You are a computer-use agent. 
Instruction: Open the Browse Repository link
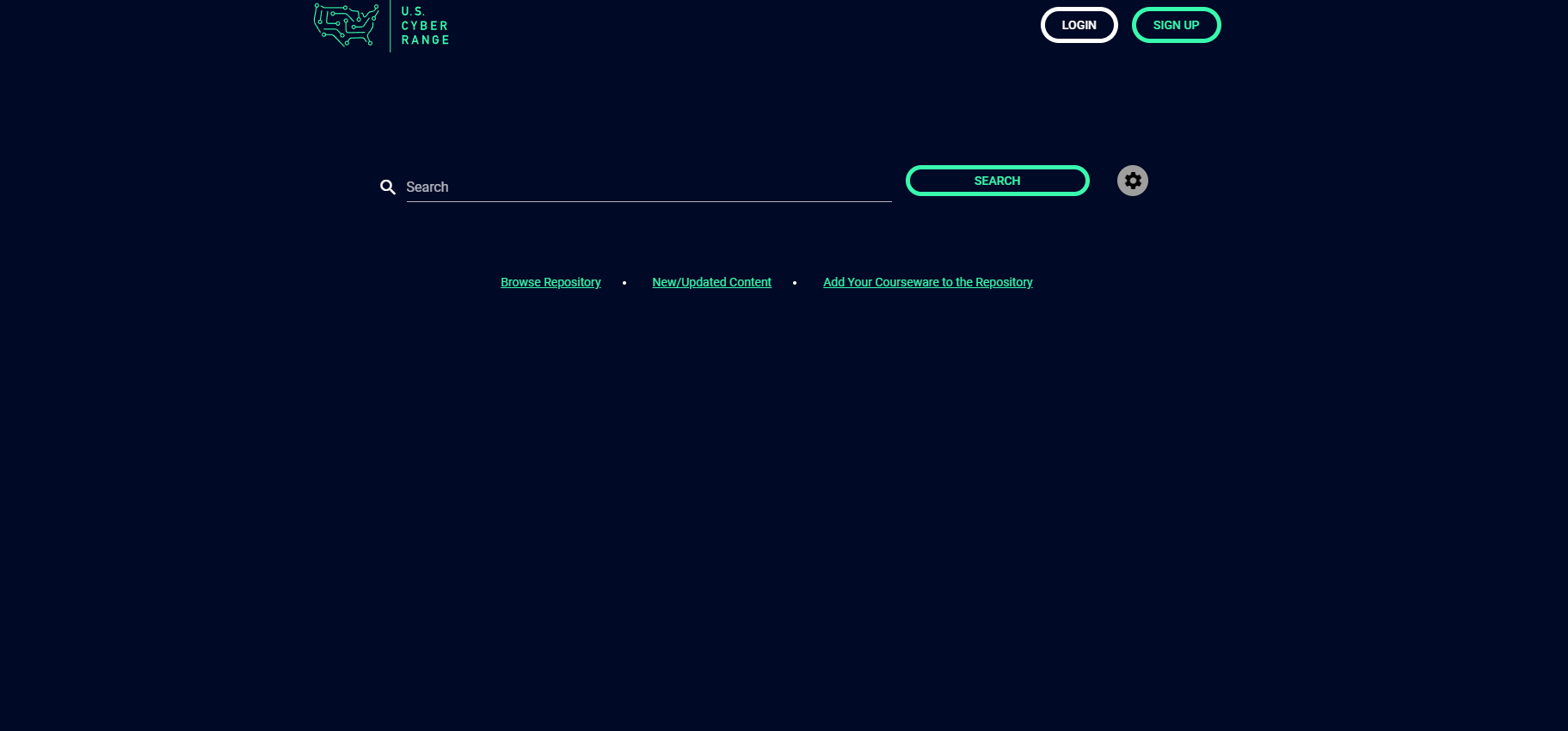click(x=550, y=282)
